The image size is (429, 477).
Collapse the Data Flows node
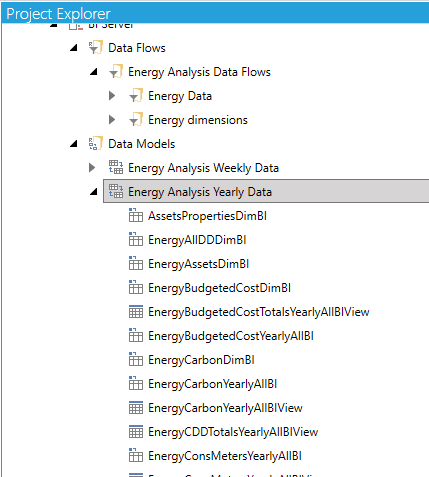click(74, 48)
